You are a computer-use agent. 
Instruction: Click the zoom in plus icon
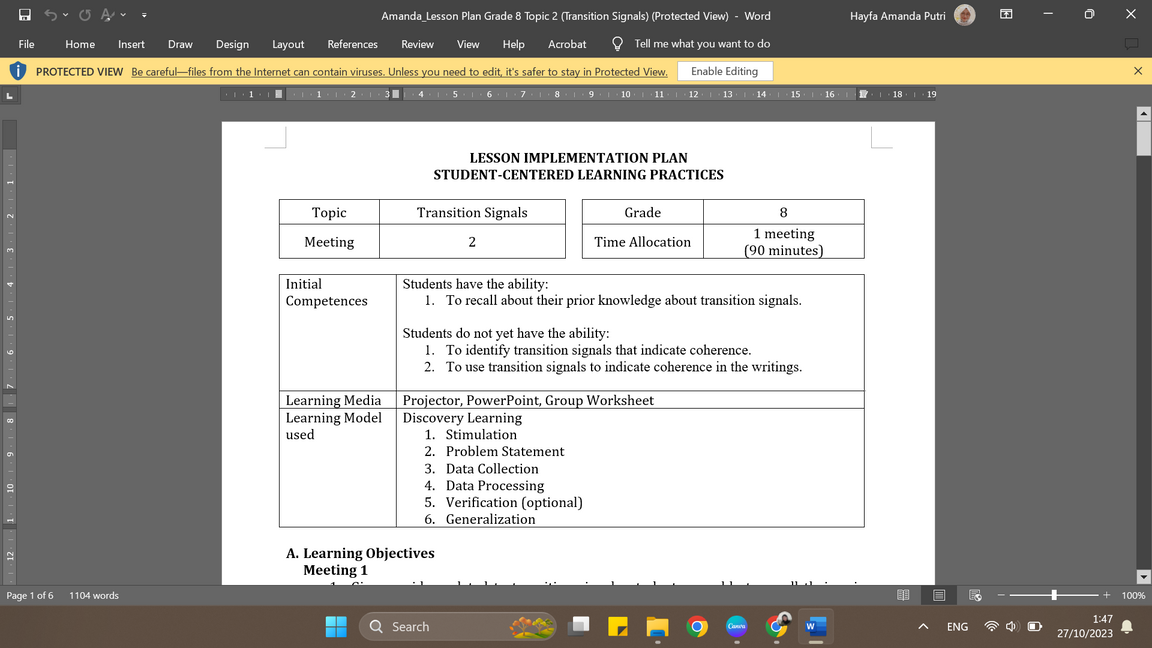tap(1106, 595)
